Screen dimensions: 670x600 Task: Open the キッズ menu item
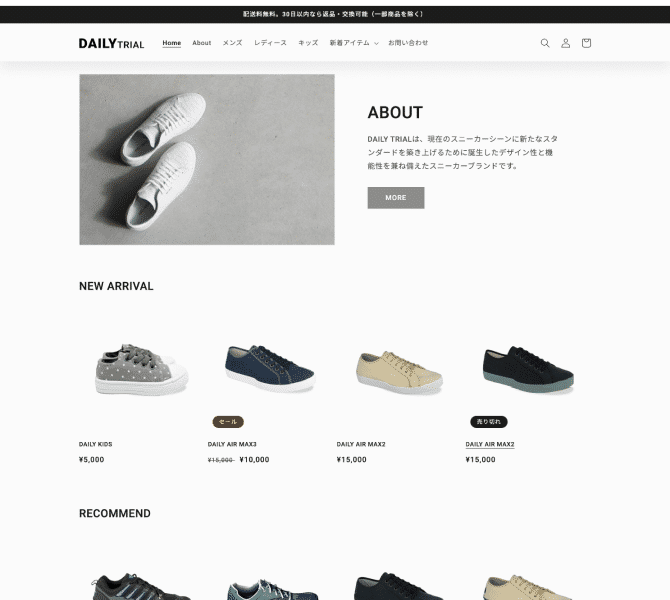(x=308, y=43)
